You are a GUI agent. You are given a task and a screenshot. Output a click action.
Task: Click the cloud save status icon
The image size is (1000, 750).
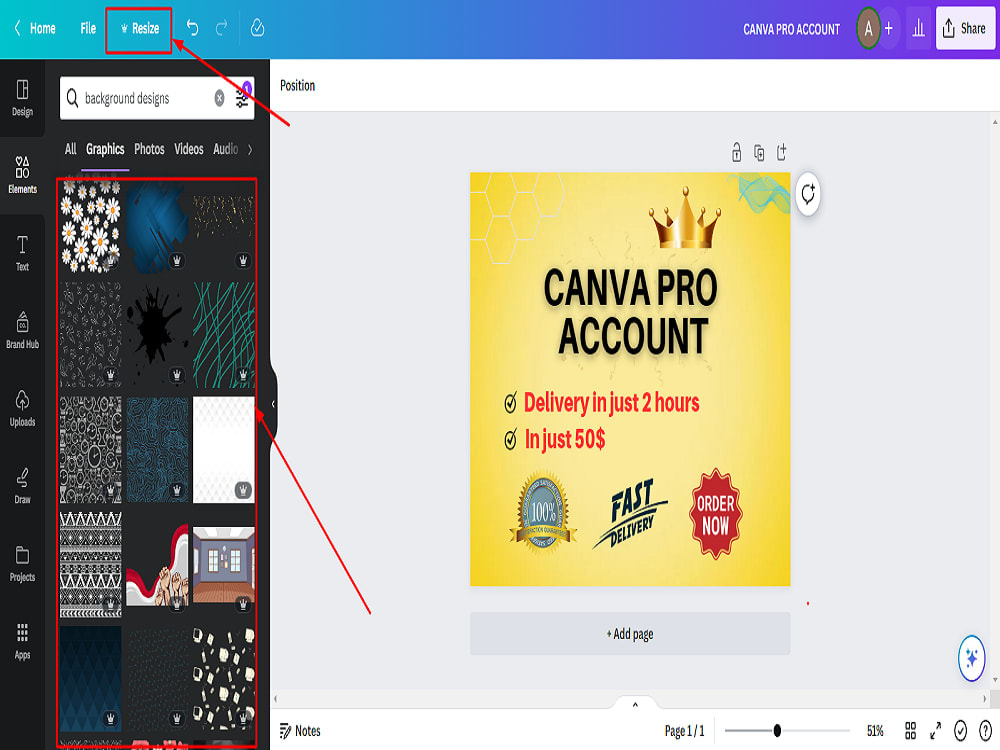[x=257, y=28]
